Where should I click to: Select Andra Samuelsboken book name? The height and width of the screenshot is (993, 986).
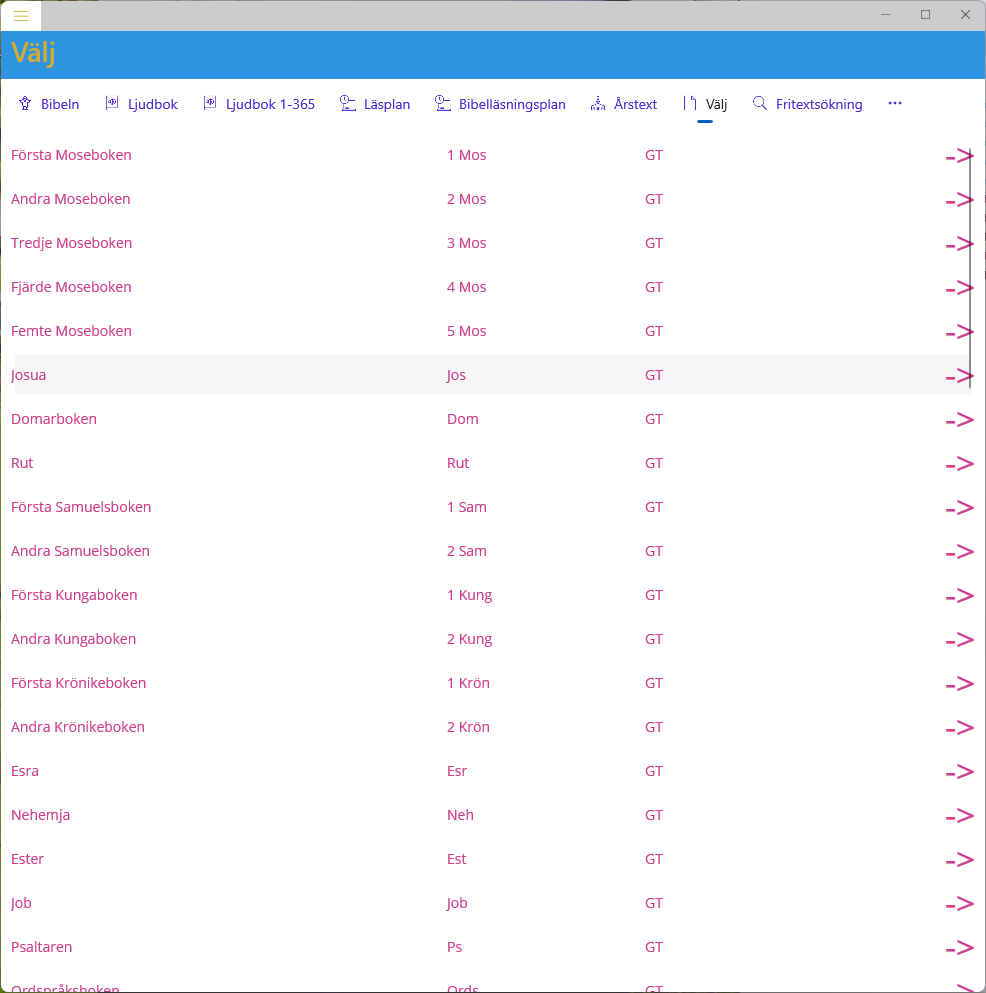click(80, 551)
